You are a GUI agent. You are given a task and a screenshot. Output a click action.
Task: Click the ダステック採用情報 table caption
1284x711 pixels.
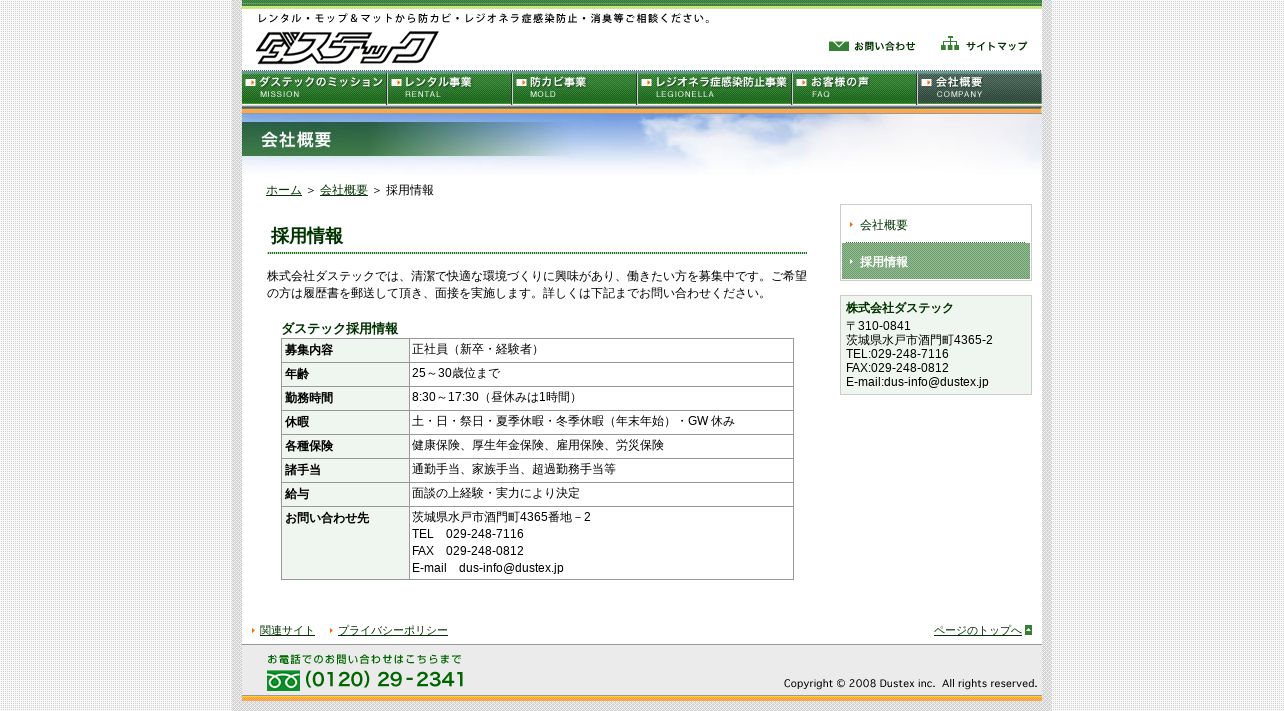click(339, 328)
